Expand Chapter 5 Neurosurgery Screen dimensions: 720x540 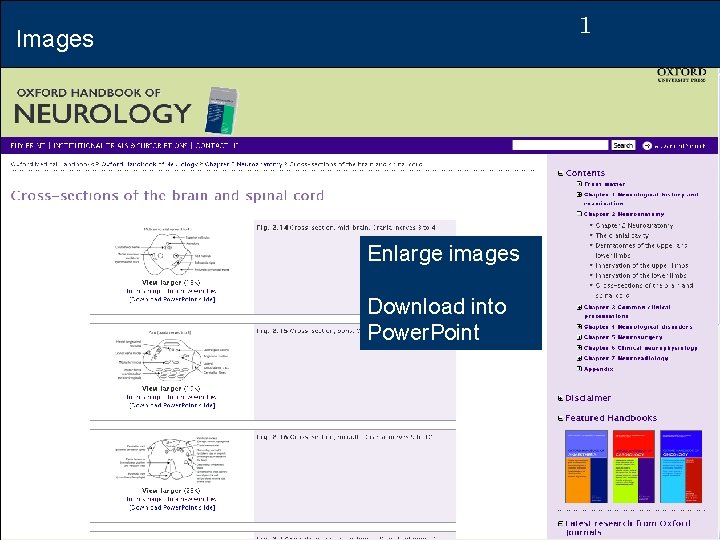pyautogui.click(x=579, y=338)
